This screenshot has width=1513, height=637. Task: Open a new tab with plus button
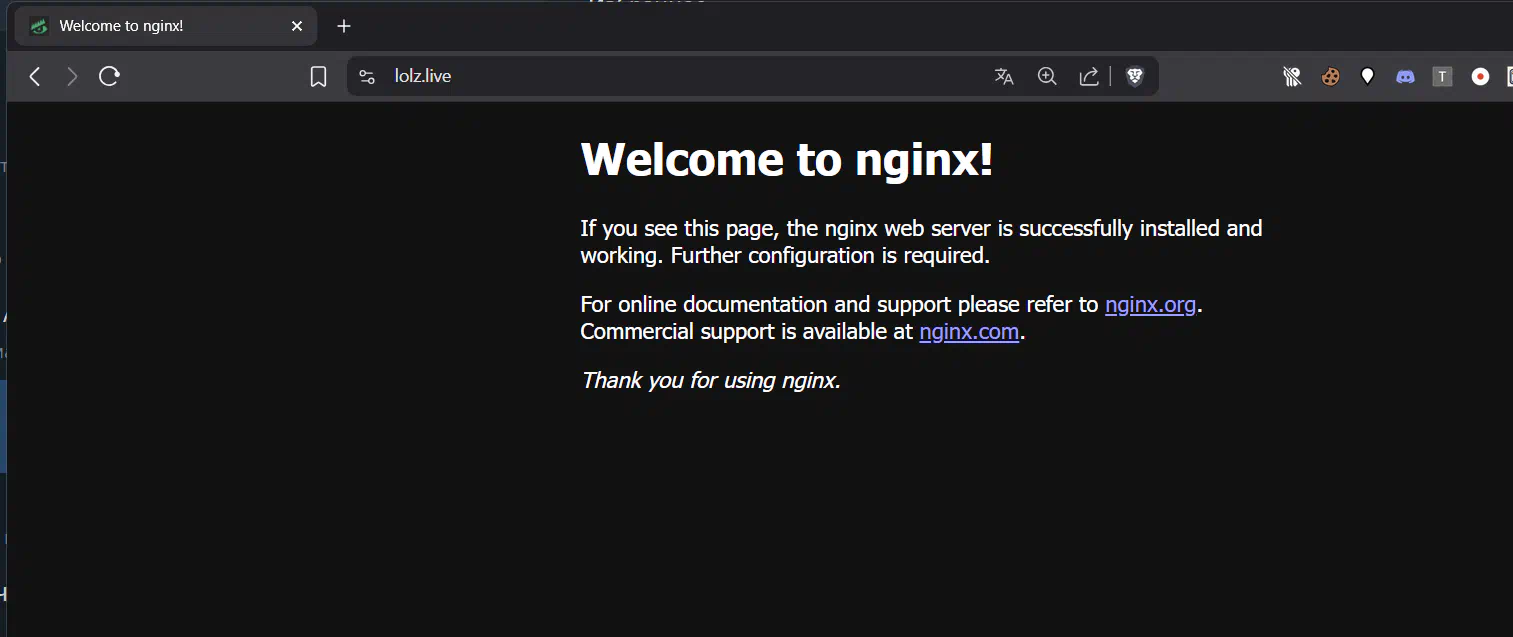(344, 26)
